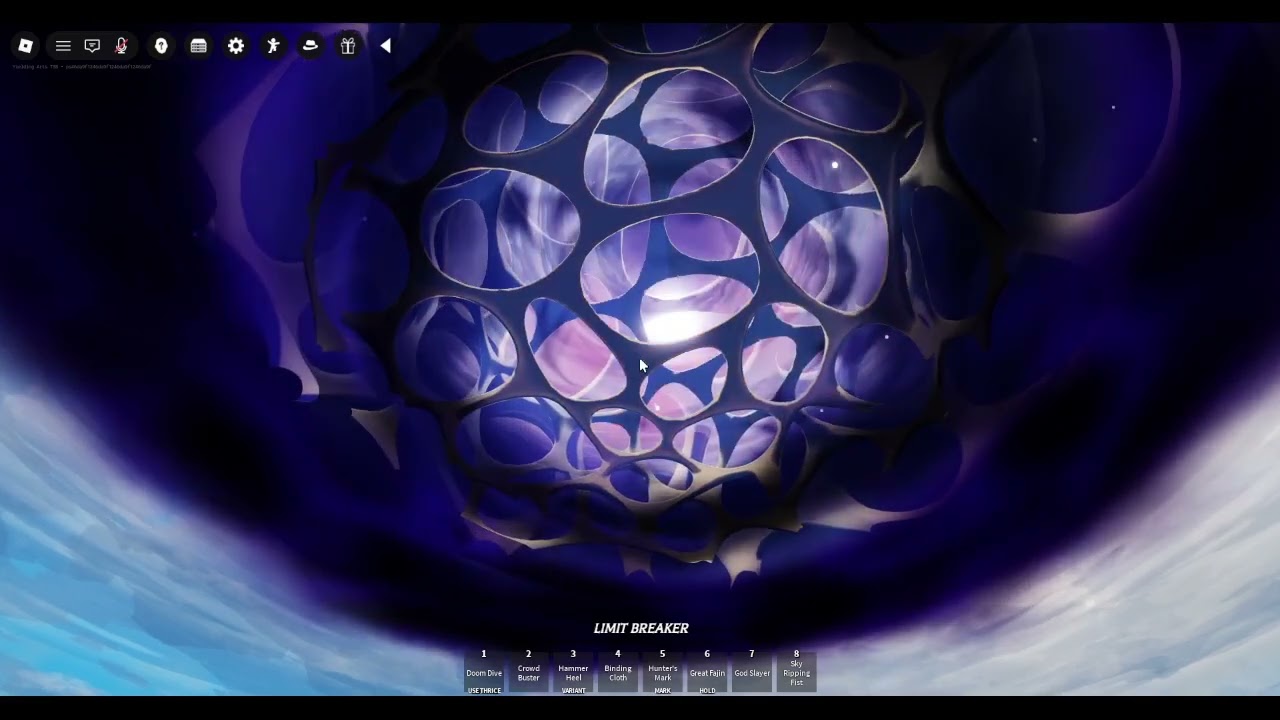Open the settings gear
Screen dimensions: 1280x720
pyautogui.click(x=236, y=46)
